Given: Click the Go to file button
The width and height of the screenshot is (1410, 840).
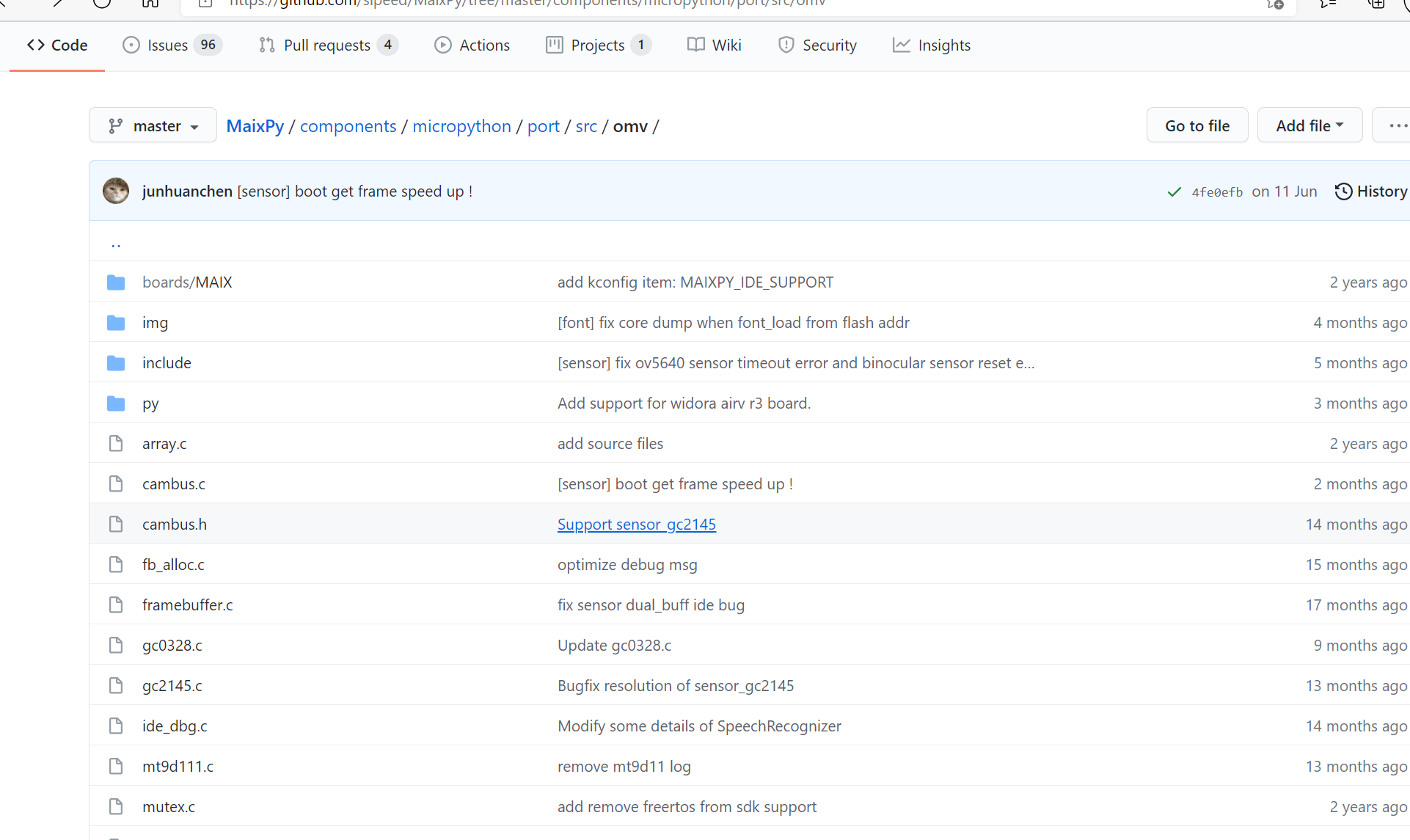Looking at the screenshot, I should click(x=1197, y=125).
